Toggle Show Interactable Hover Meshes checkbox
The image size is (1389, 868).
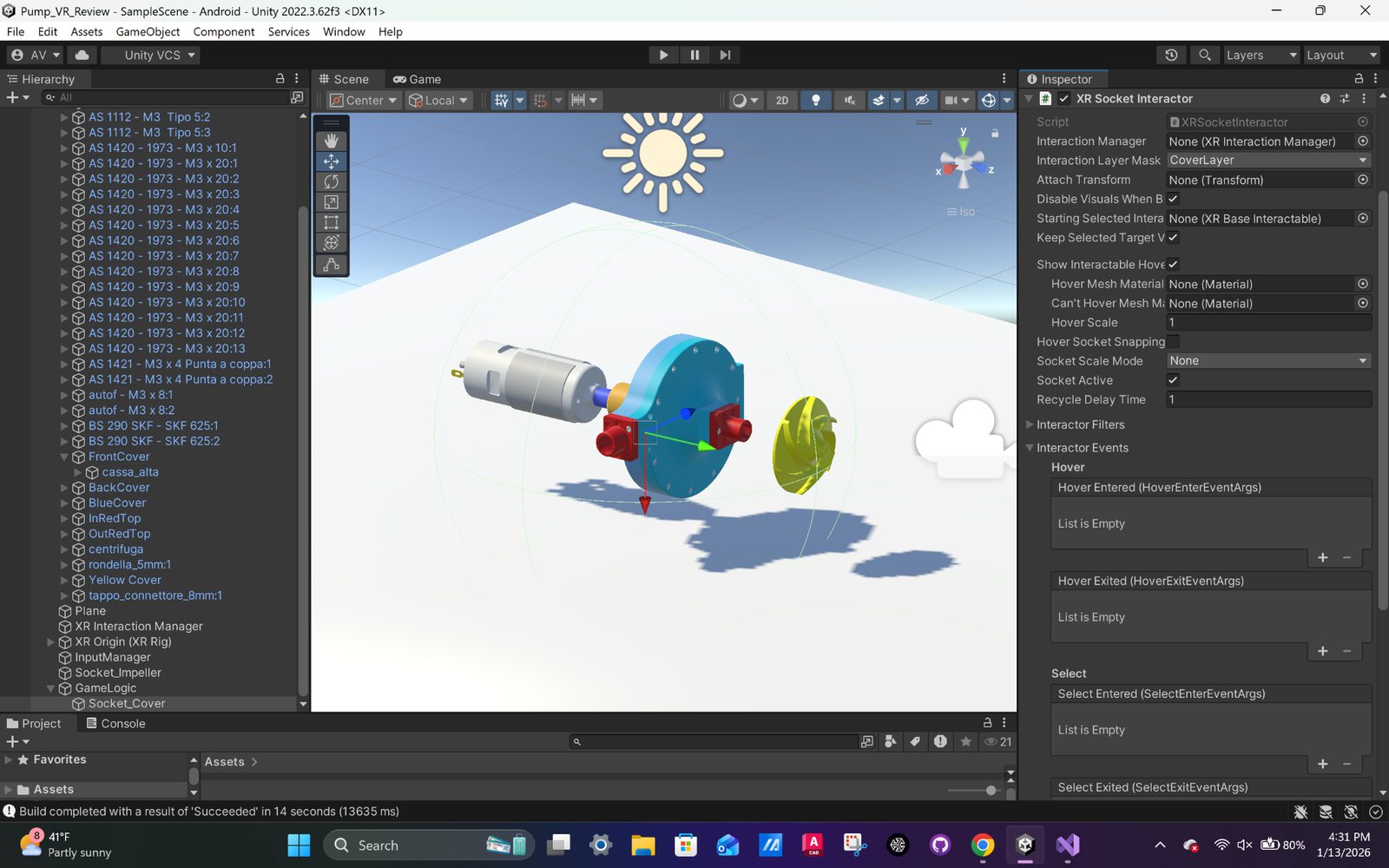point(1173,264)
